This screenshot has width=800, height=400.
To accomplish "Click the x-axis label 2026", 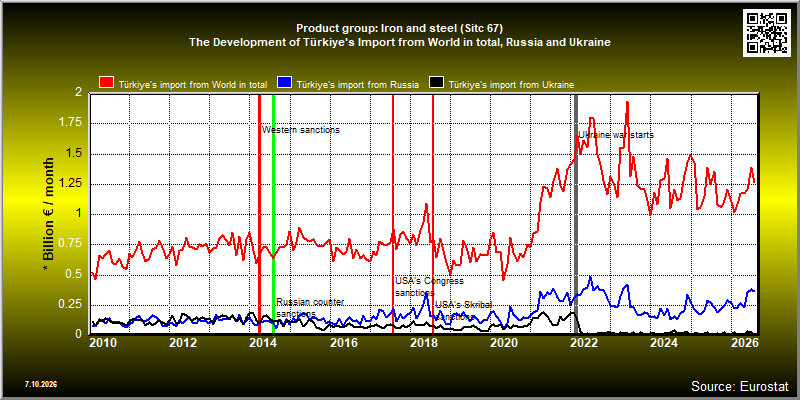I will [x=745, y=342].
